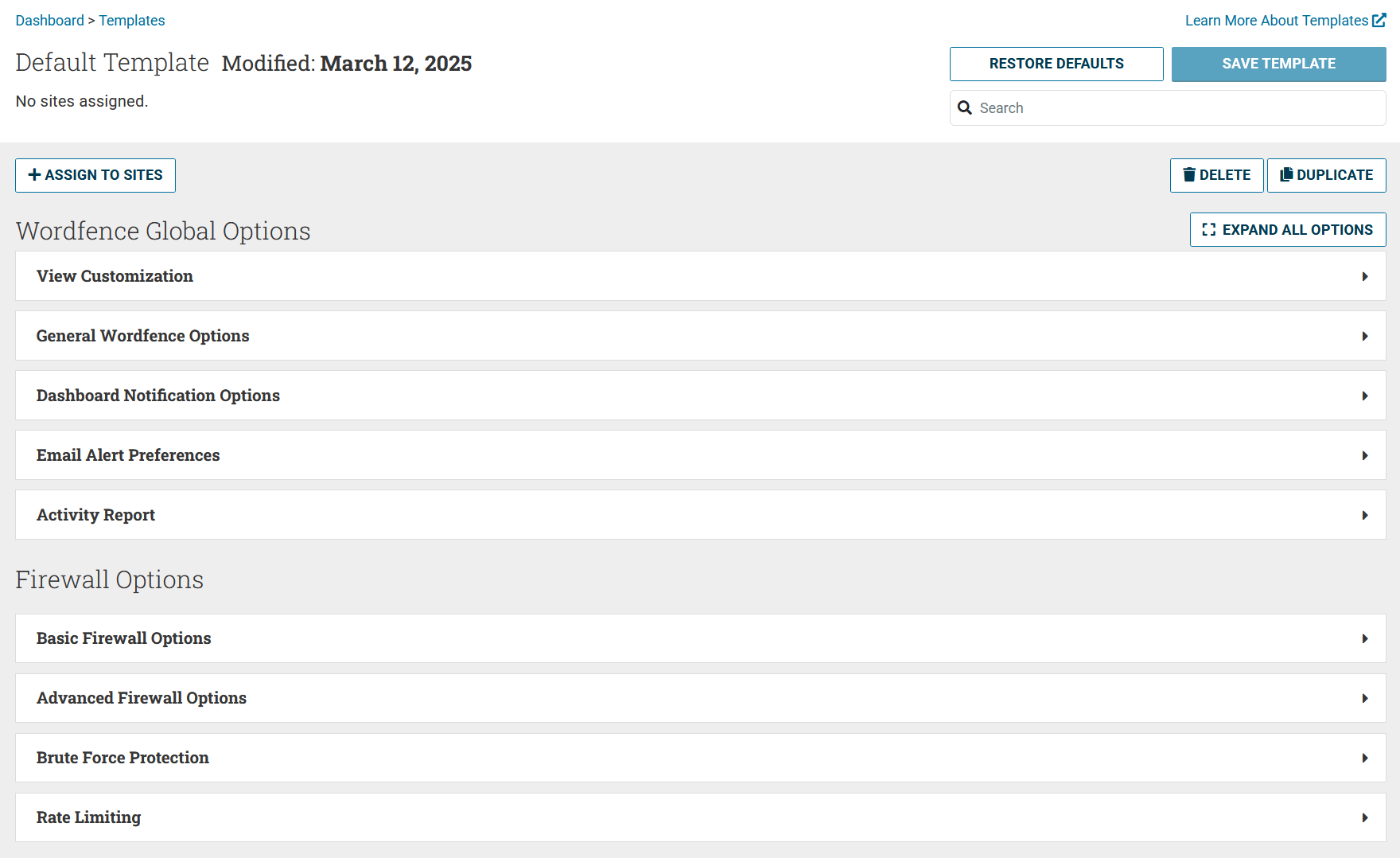Expand the General Wordfence Options arrow
This screenshot has width=1400, height=858.
click(1365, 336)
